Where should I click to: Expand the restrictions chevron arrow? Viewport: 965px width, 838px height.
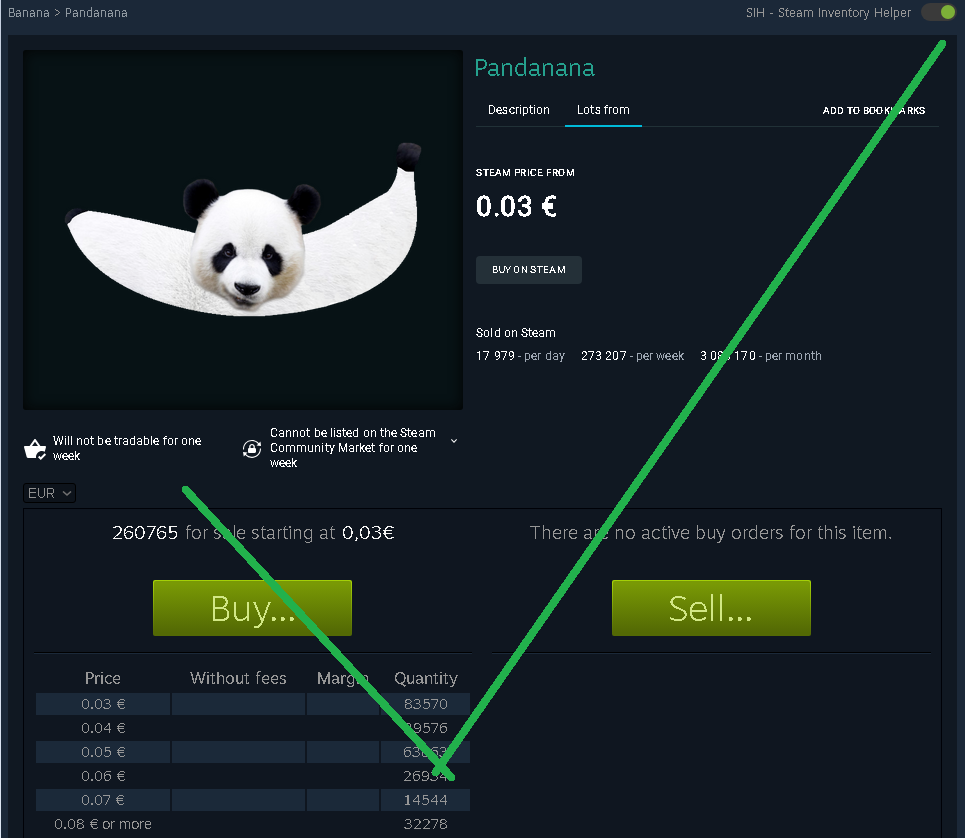point(454,441)
